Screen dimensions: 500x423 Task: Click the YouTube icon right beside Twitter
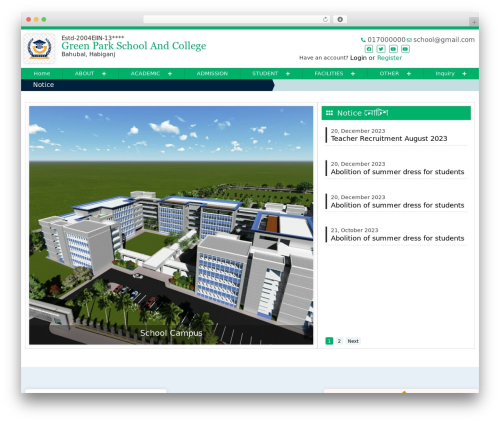[x=393, y=49]
